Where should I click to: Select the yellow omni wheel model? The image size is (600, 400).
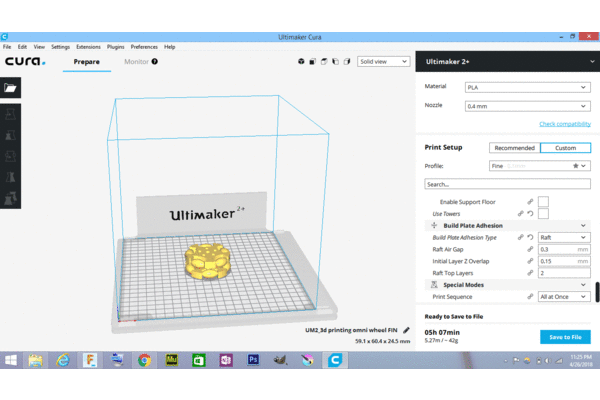click(x=207, y=261)
